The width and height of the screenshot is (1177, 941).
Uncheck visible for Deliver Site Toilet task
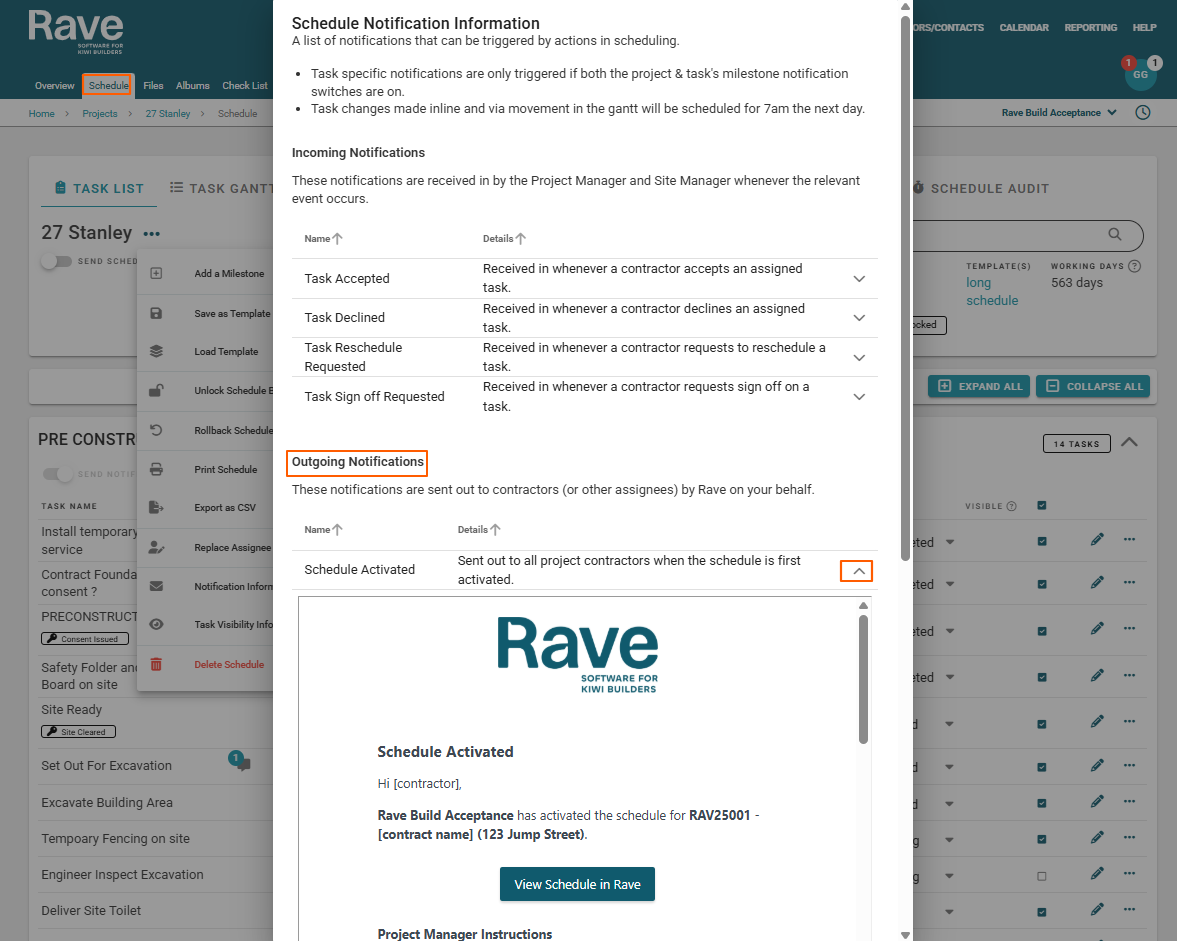tap(1041, 912)
